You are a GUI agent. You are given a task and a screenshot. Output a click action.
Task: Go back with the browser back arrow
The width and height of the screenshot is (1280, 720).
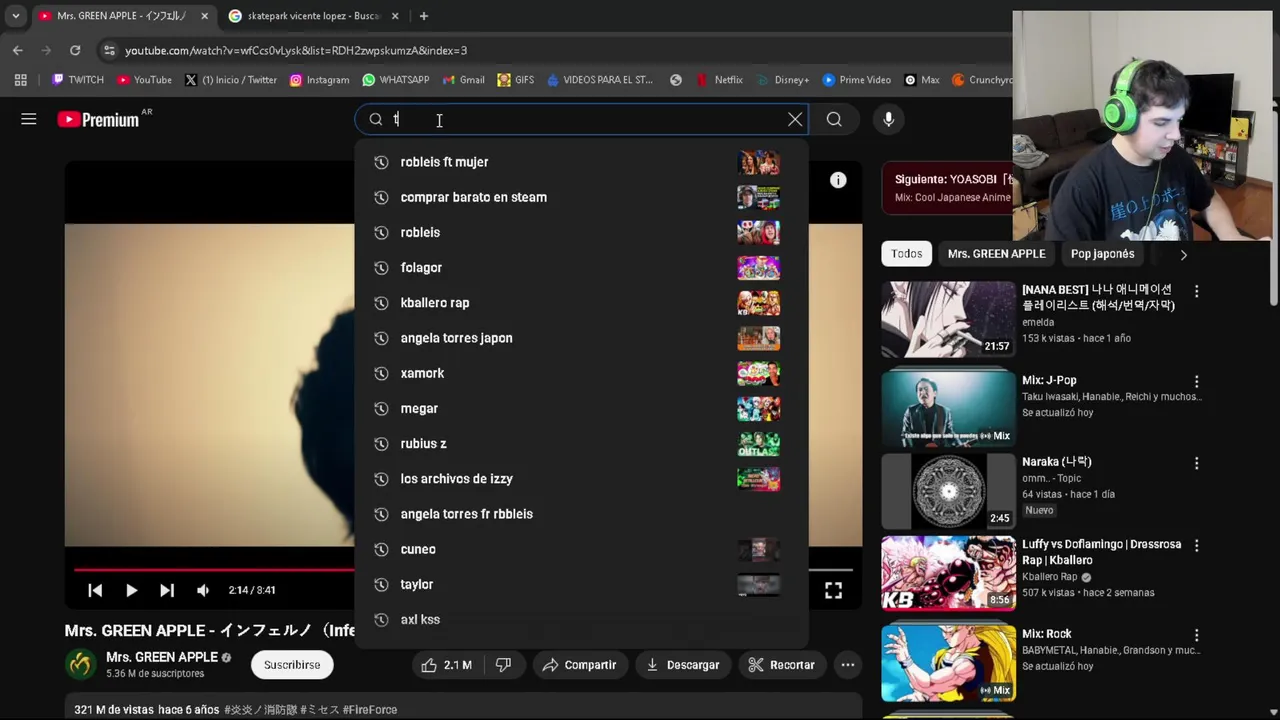[18, 50]
